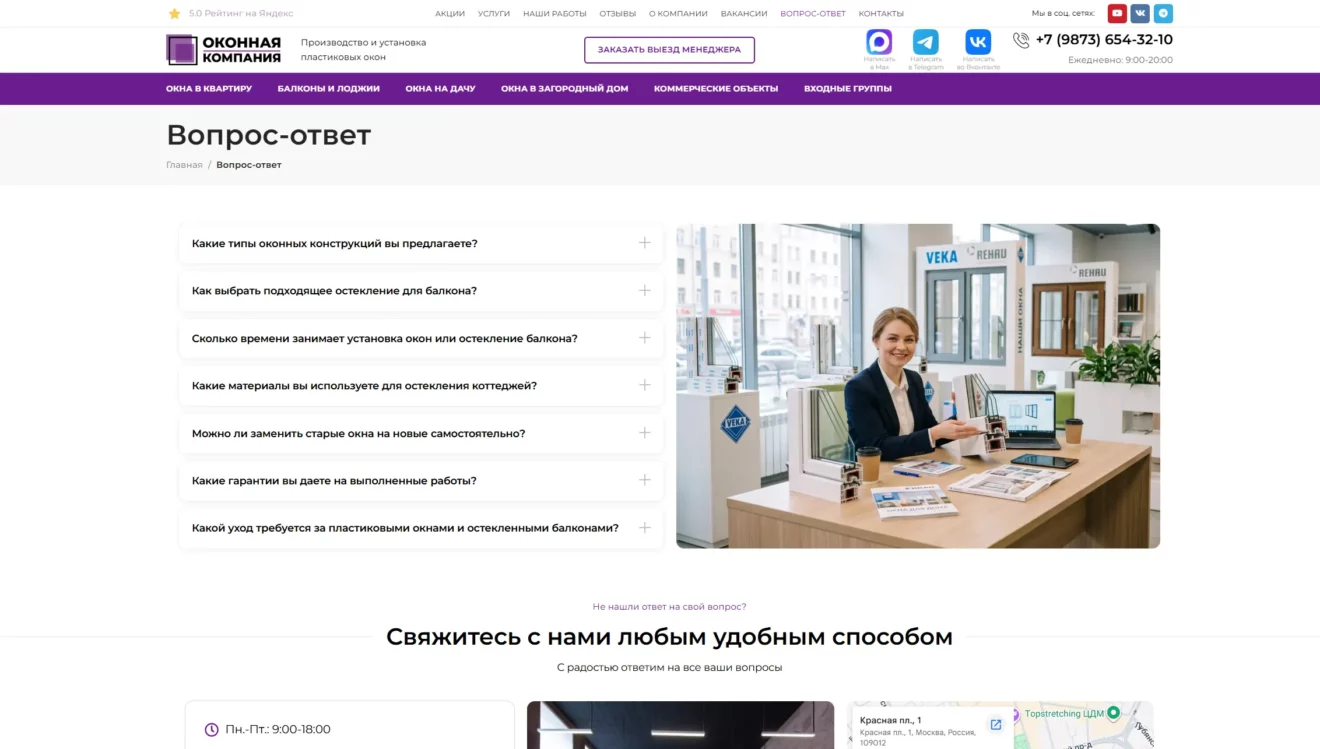Expand question about cottage glazing materials
Viewport: 1320px width, 749px height.
pos(421,386)
